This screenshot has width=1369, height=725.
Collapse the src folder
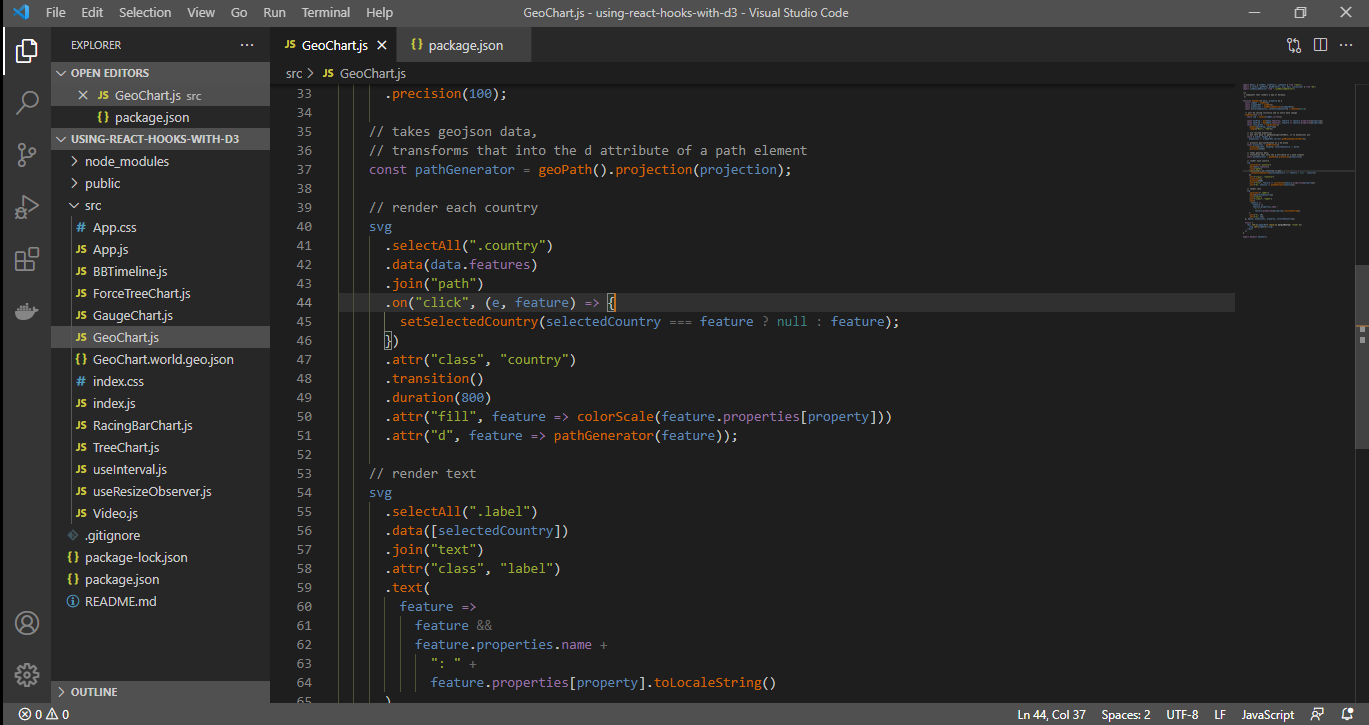[160, 205]
